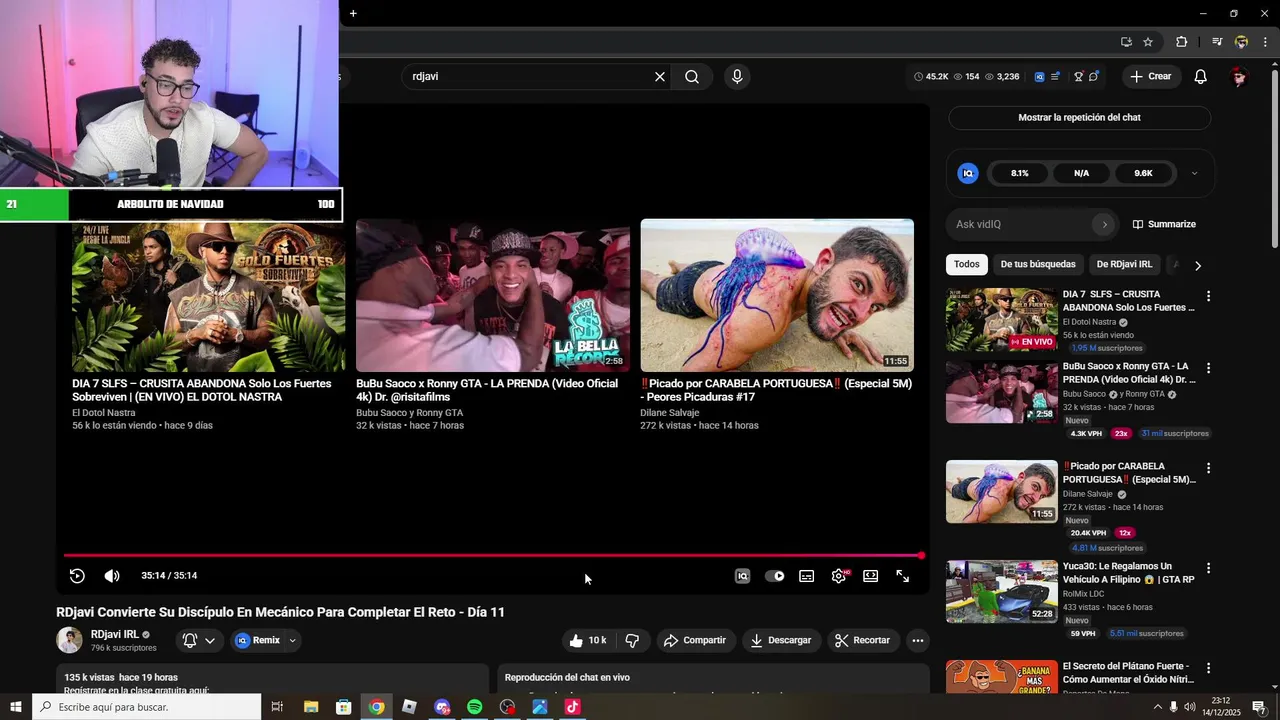Open the RDjavi IRL channel name link
This screenshot has height=720, width=1280.
point(115,634)
